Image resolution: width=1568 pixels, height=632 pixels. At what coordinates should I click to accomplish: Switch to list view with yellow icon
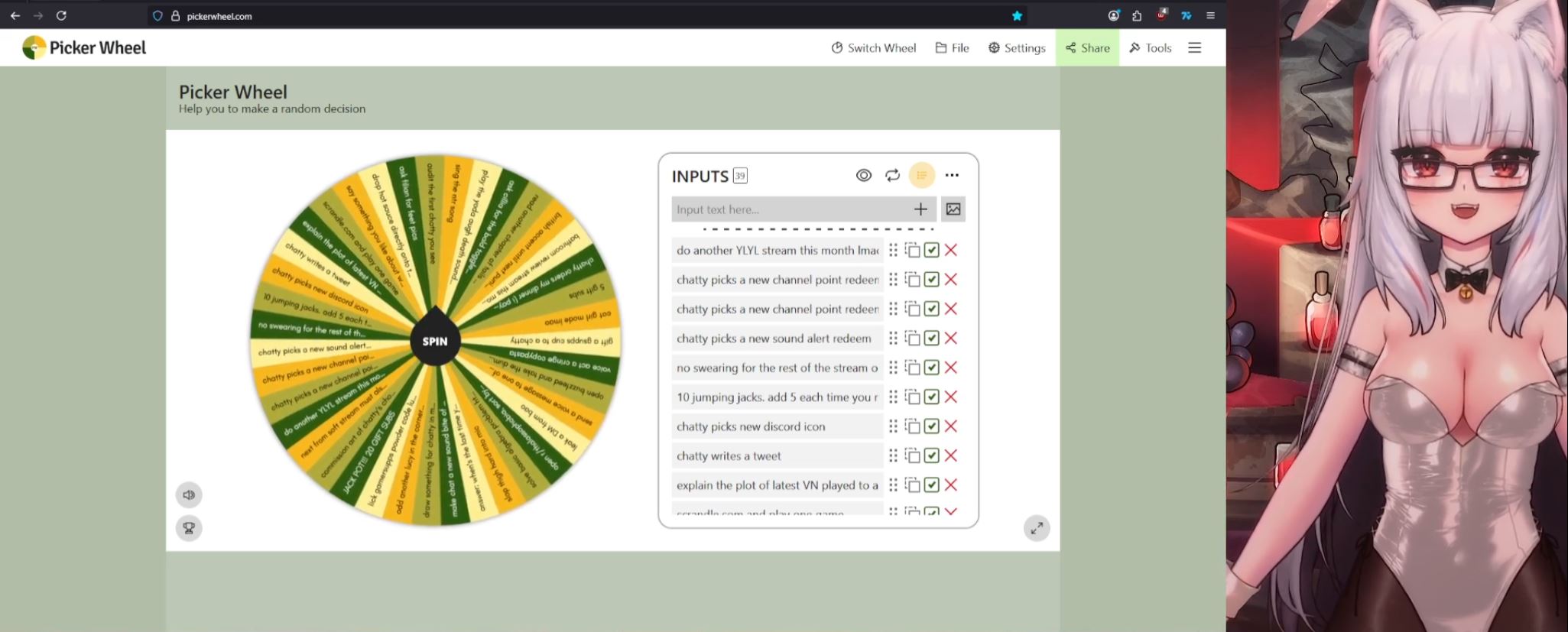coord(921,176)
